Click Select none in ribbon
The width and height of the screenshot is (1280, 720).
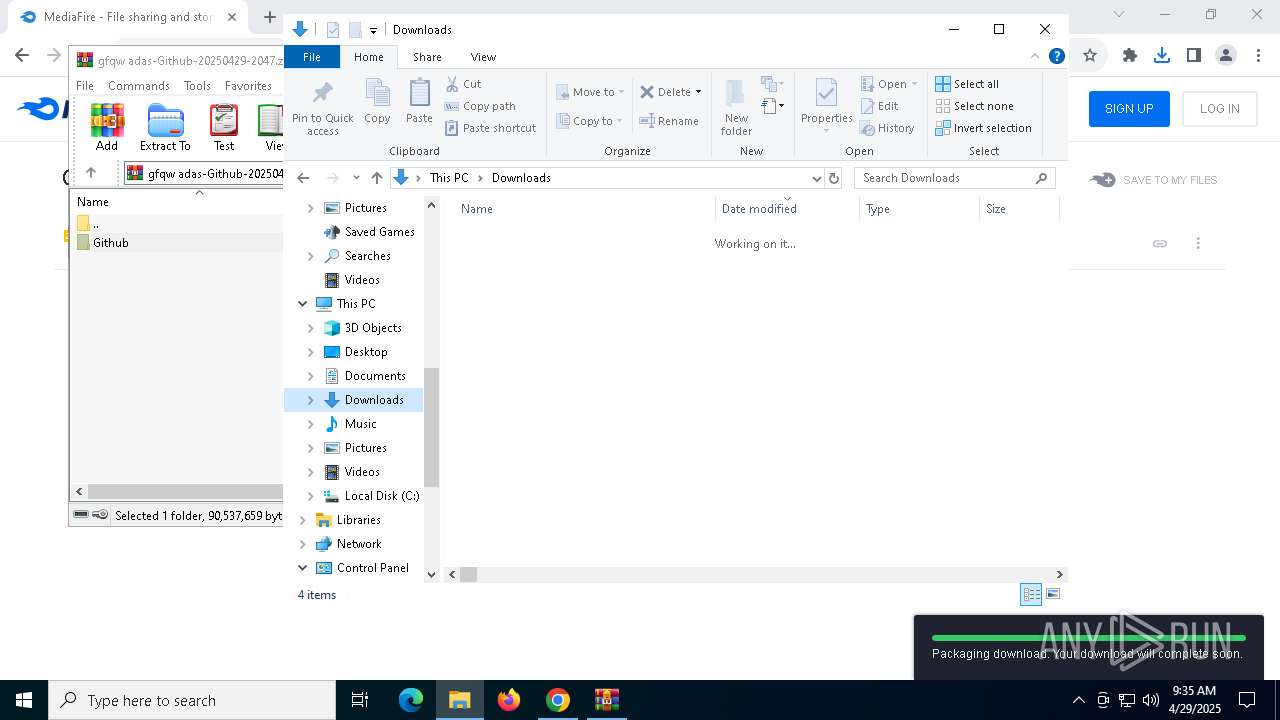click(x=974, y=106)
